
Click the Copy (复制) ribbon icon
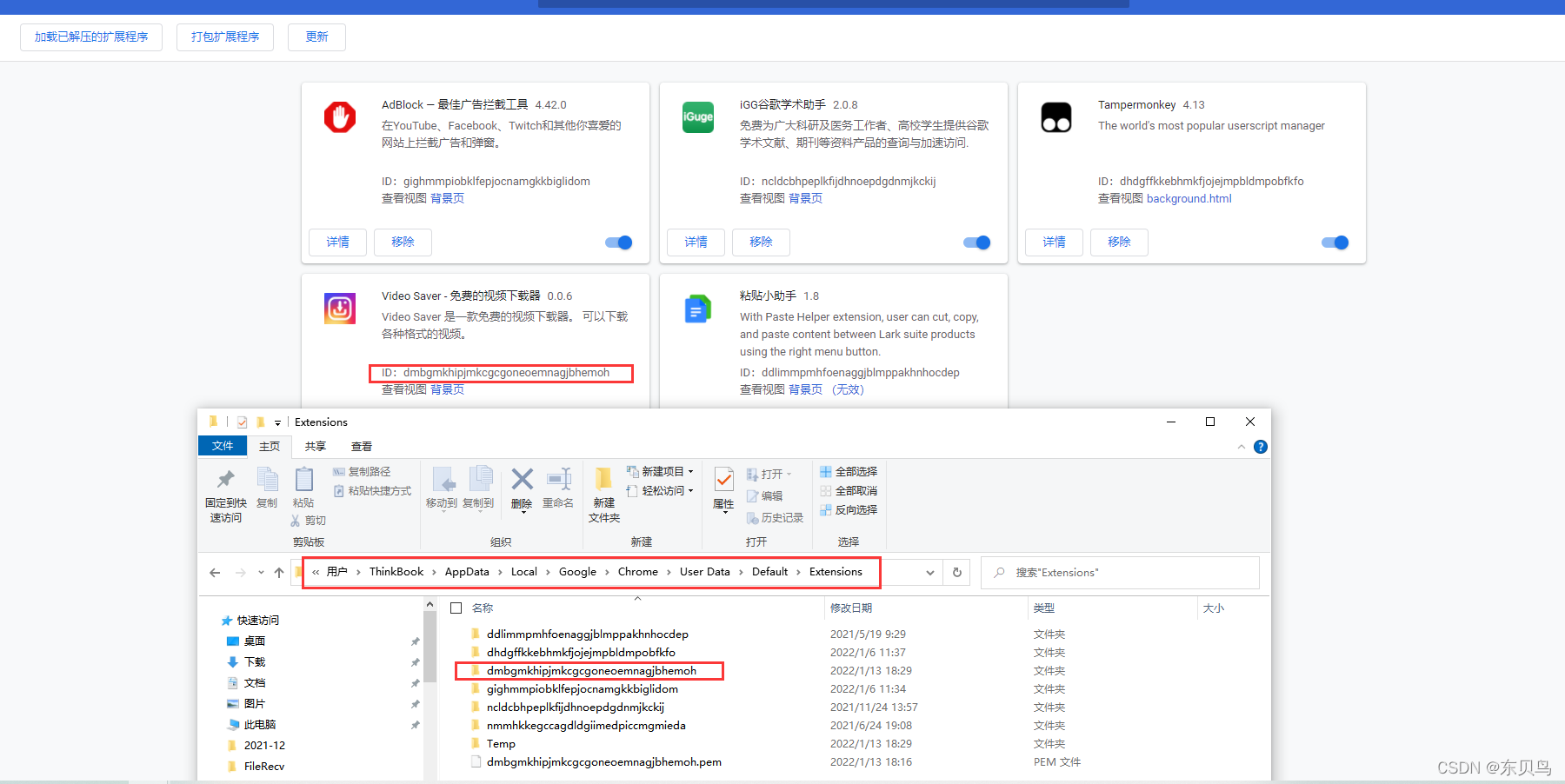(x=267, y=479)
